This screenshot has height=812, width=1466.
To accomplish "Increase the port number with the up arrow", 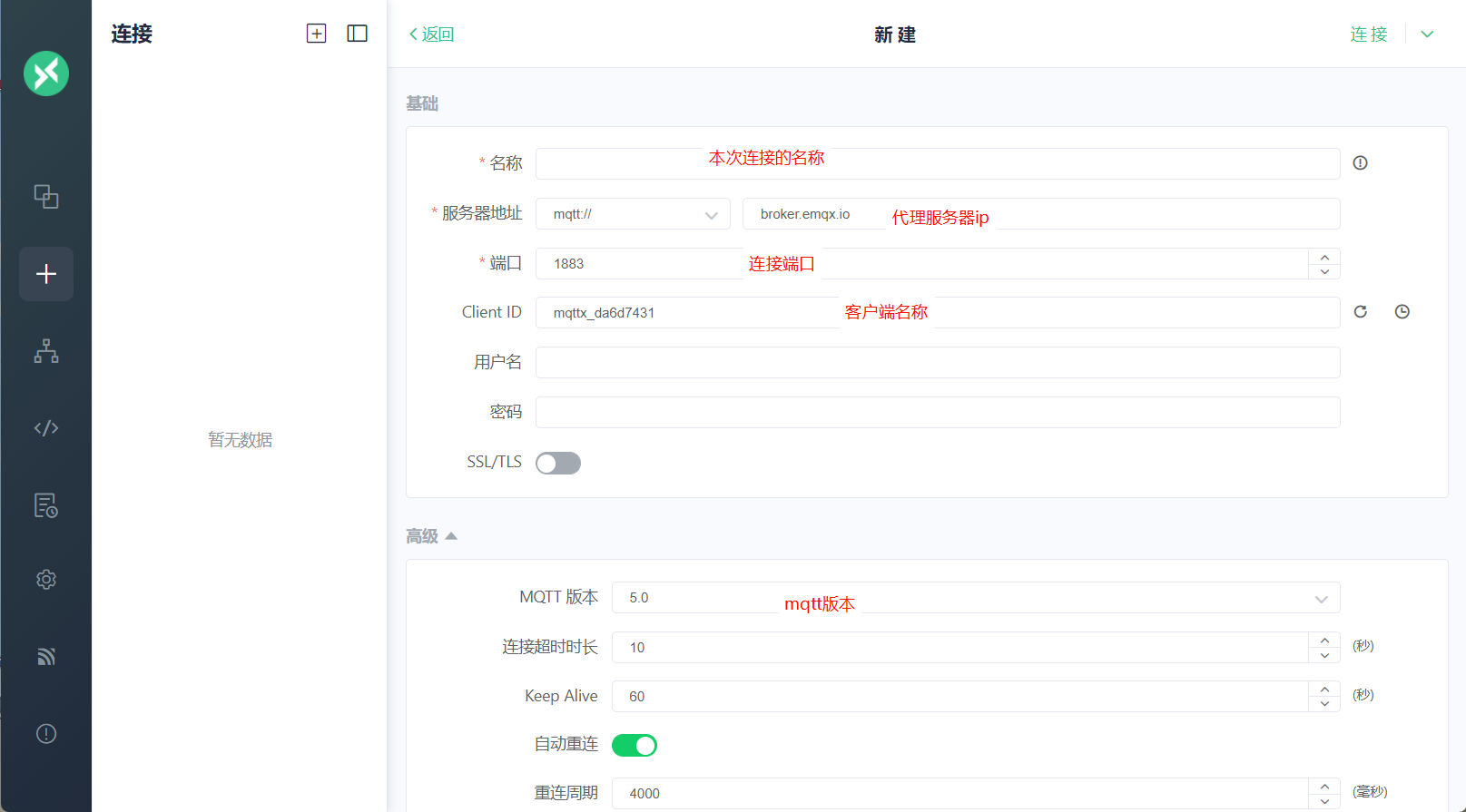I will click(1324, 257).
